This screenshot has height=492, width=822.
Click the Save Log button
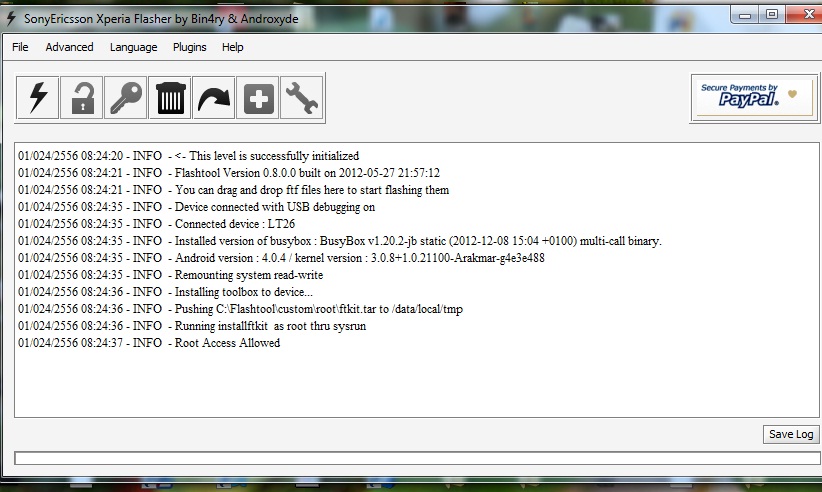[x=791, y=434]
